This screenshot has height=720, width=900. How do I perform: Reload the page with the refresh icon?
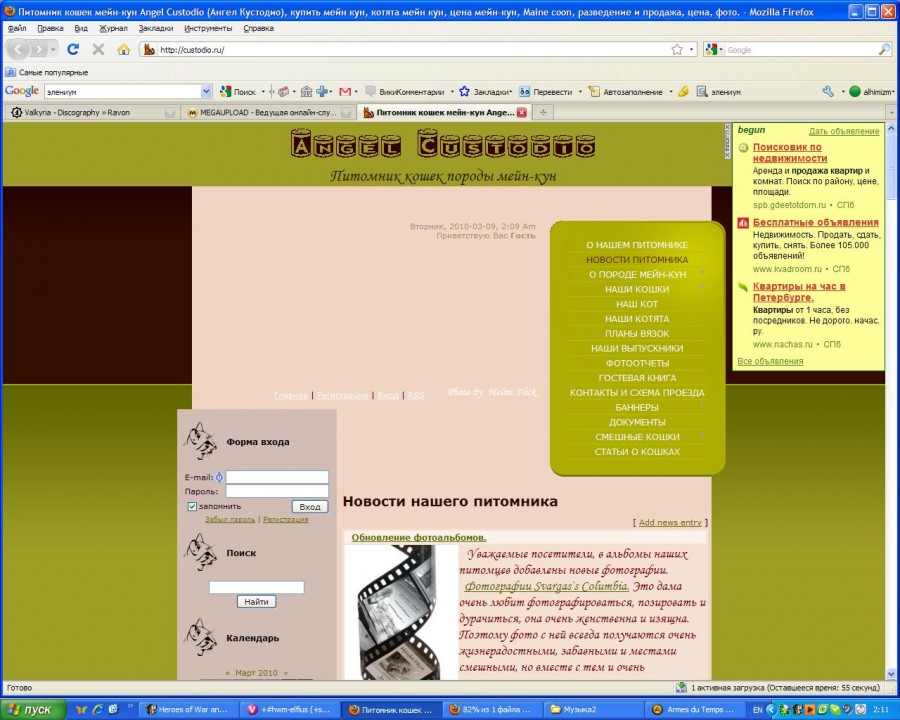pyautogui.click(x=73, y=49)
